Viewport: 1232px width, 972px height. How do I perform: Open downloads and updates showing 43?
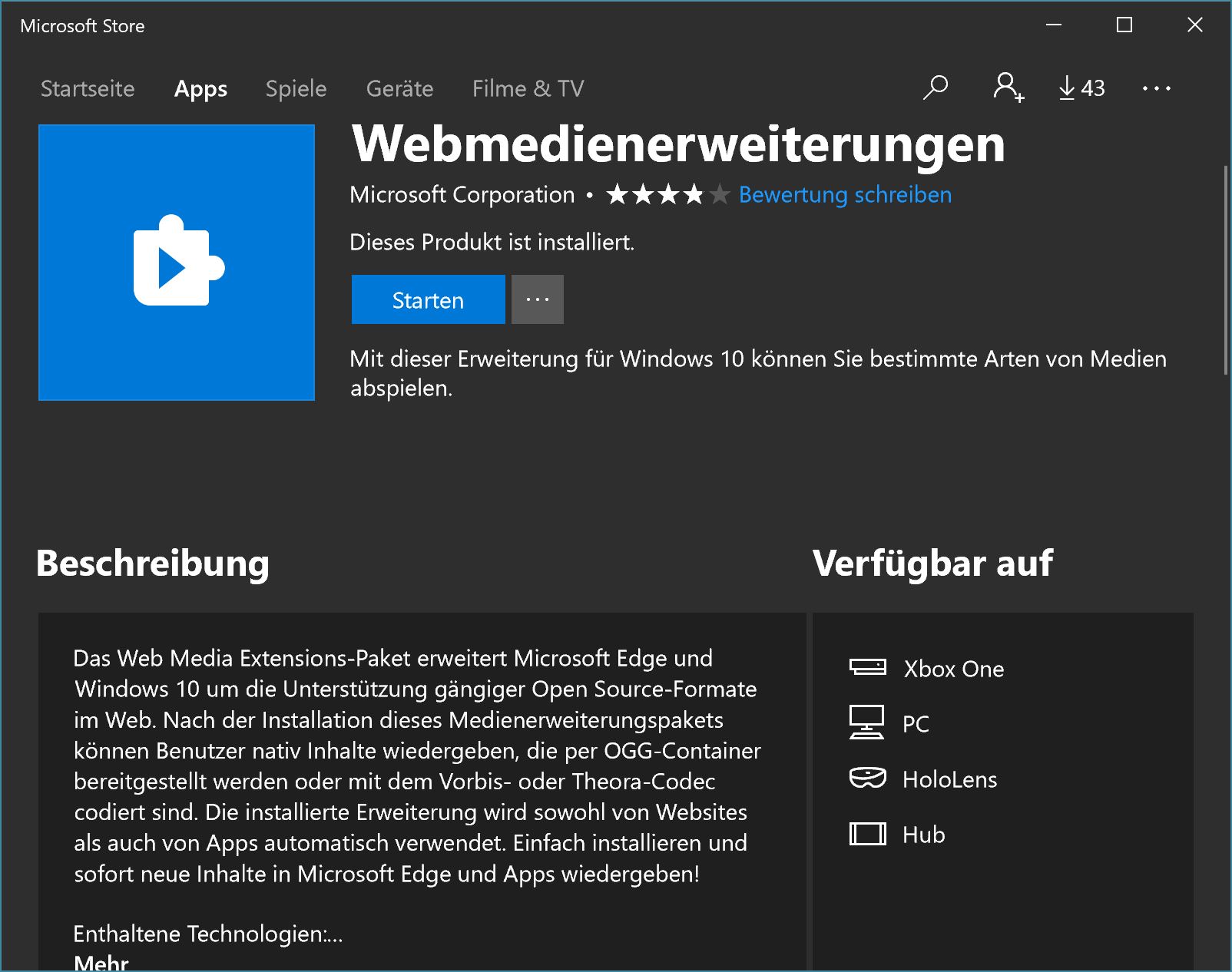click(x=1081, y=88)
